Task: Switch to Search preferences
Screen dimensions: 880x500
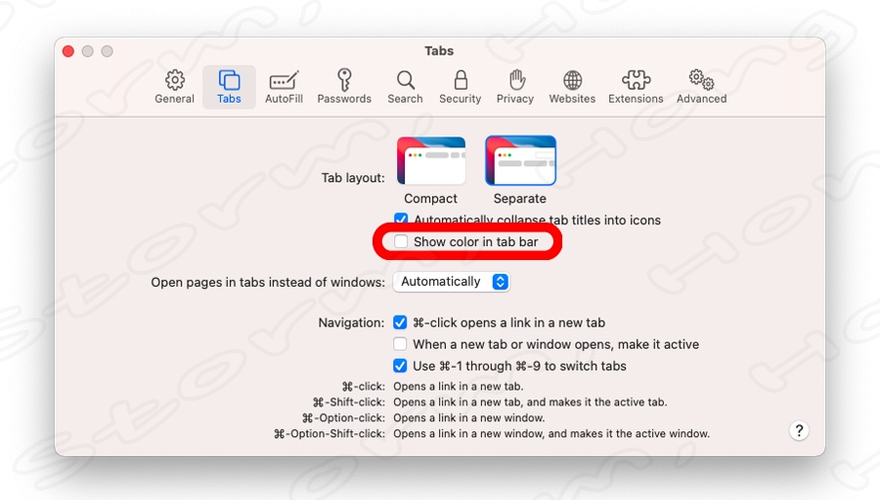Action: [405, 87]
